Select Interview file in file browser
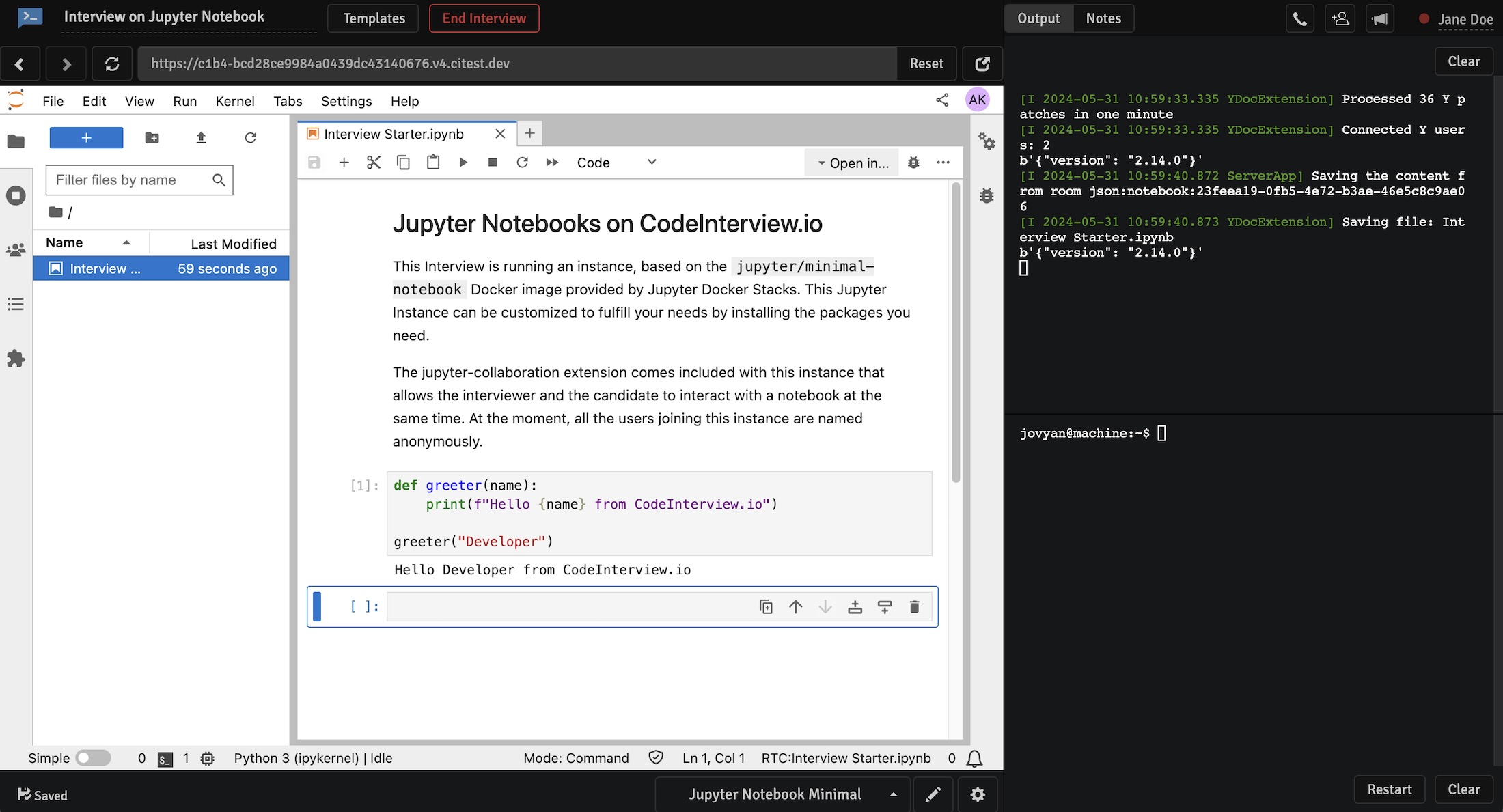Viewport: 1503px width, 812px height. pos(161,268)
